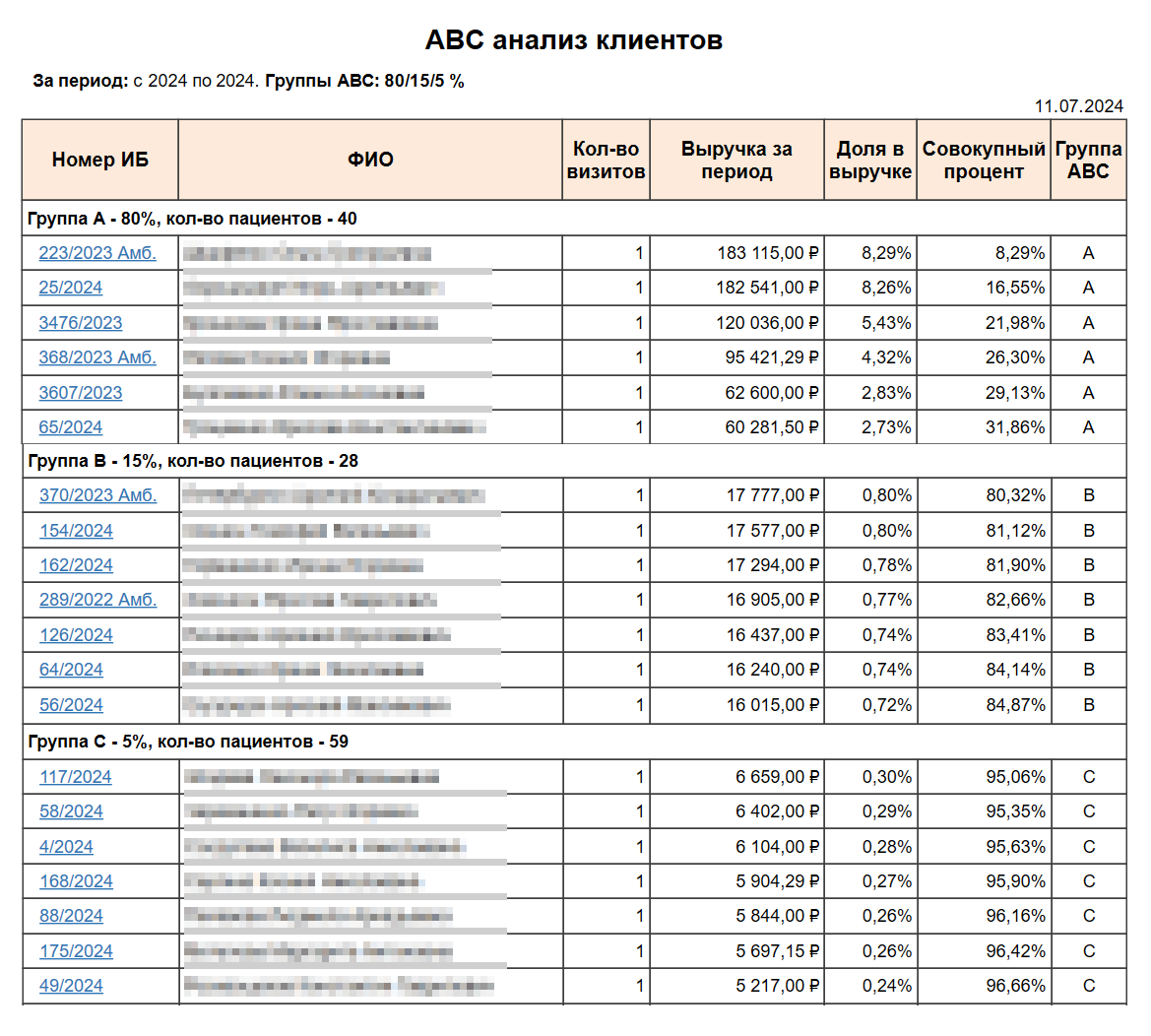Click the 'Группа B - 15%' section row
Screen dimensions: 1151x1036
[193, 461]
